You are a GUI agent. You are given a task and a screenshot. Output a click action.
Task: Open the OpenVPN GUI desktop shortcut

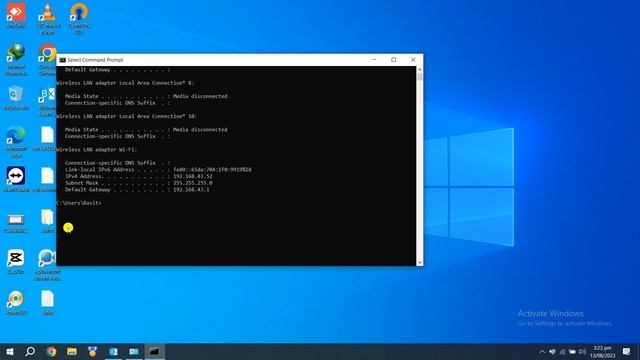click(x=79, y=18)
